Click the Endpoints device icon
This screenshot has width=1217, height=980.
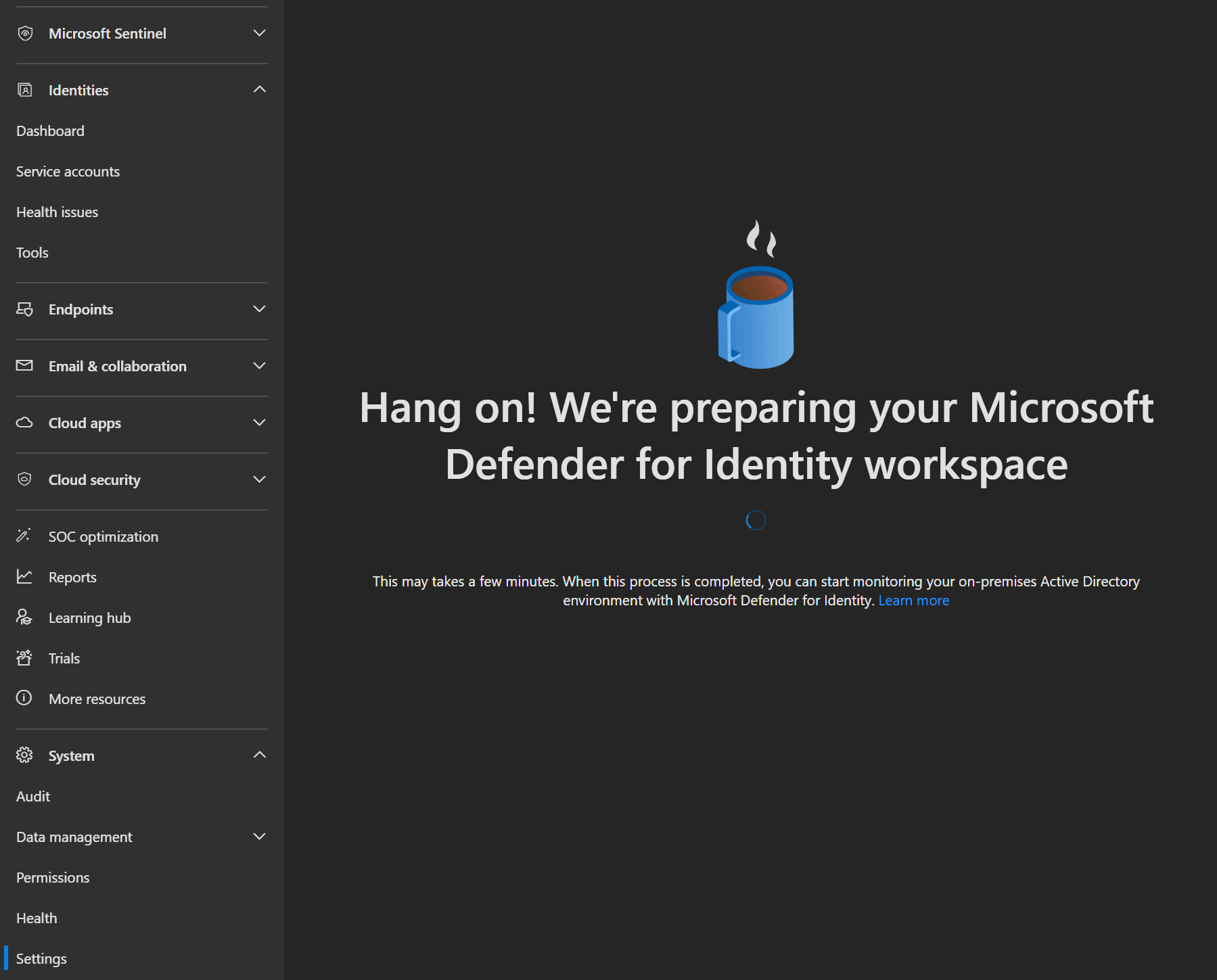tap(25, 309)
